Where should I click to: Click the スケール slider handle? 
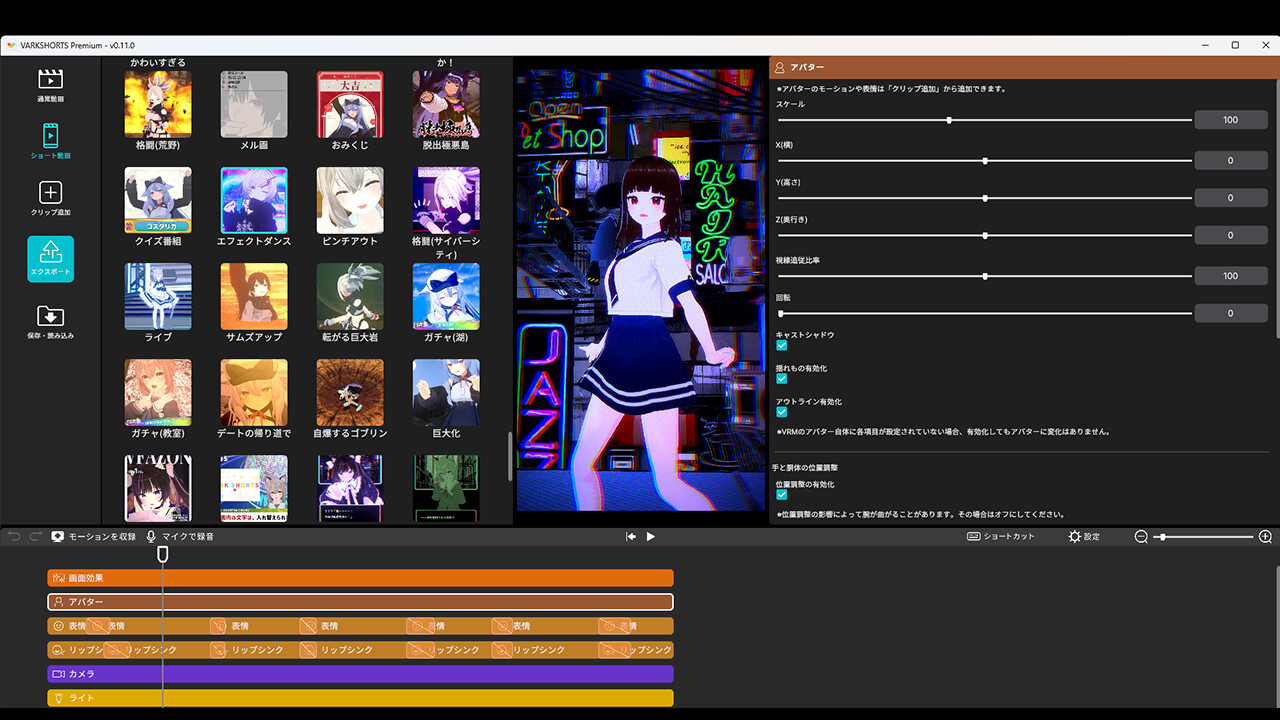(x=948, y=120)
